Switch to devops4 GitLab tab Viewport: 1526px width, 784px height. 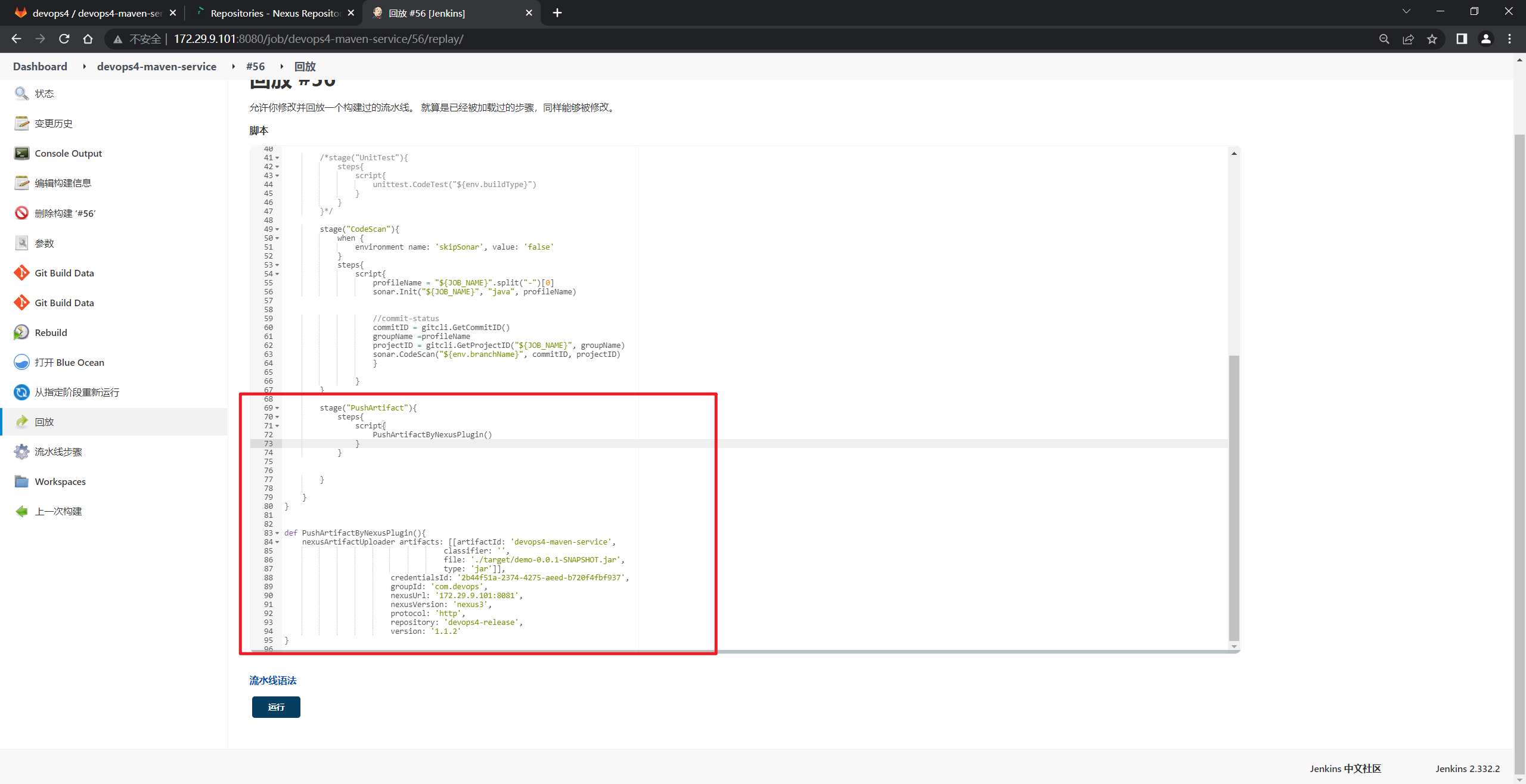click(95, 13)
